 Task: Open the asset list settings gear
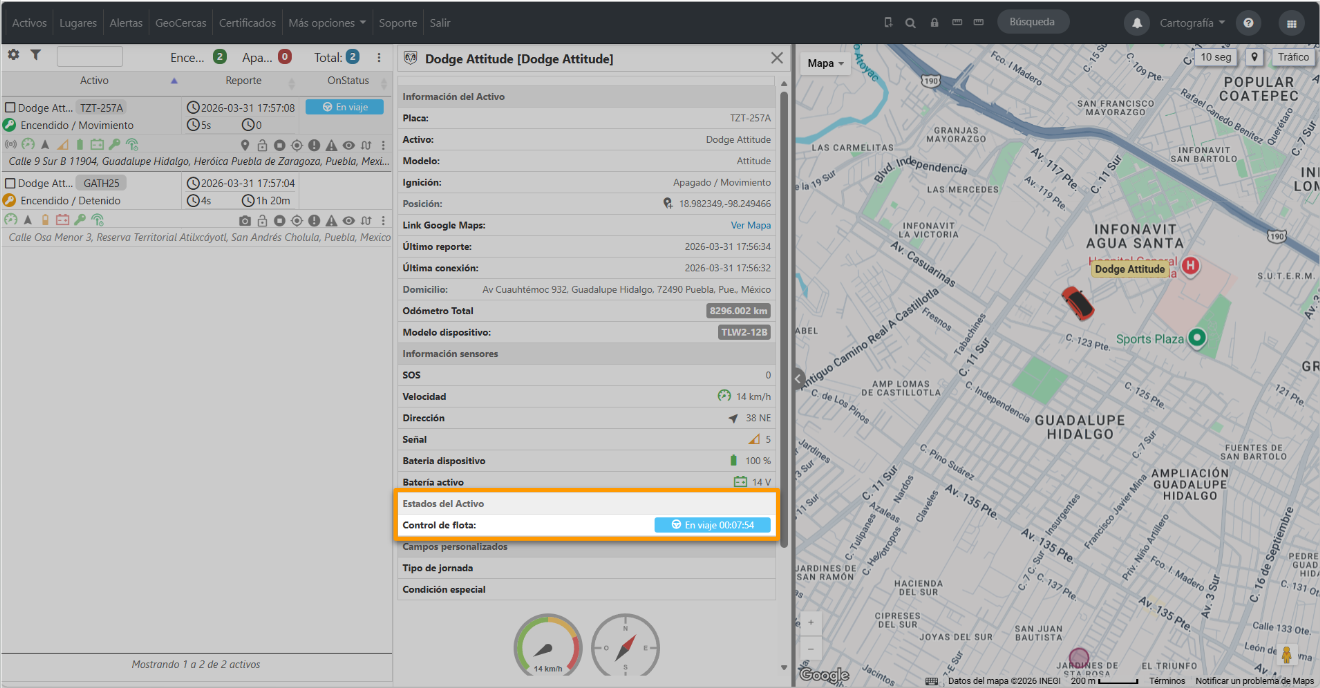point(13,56)
